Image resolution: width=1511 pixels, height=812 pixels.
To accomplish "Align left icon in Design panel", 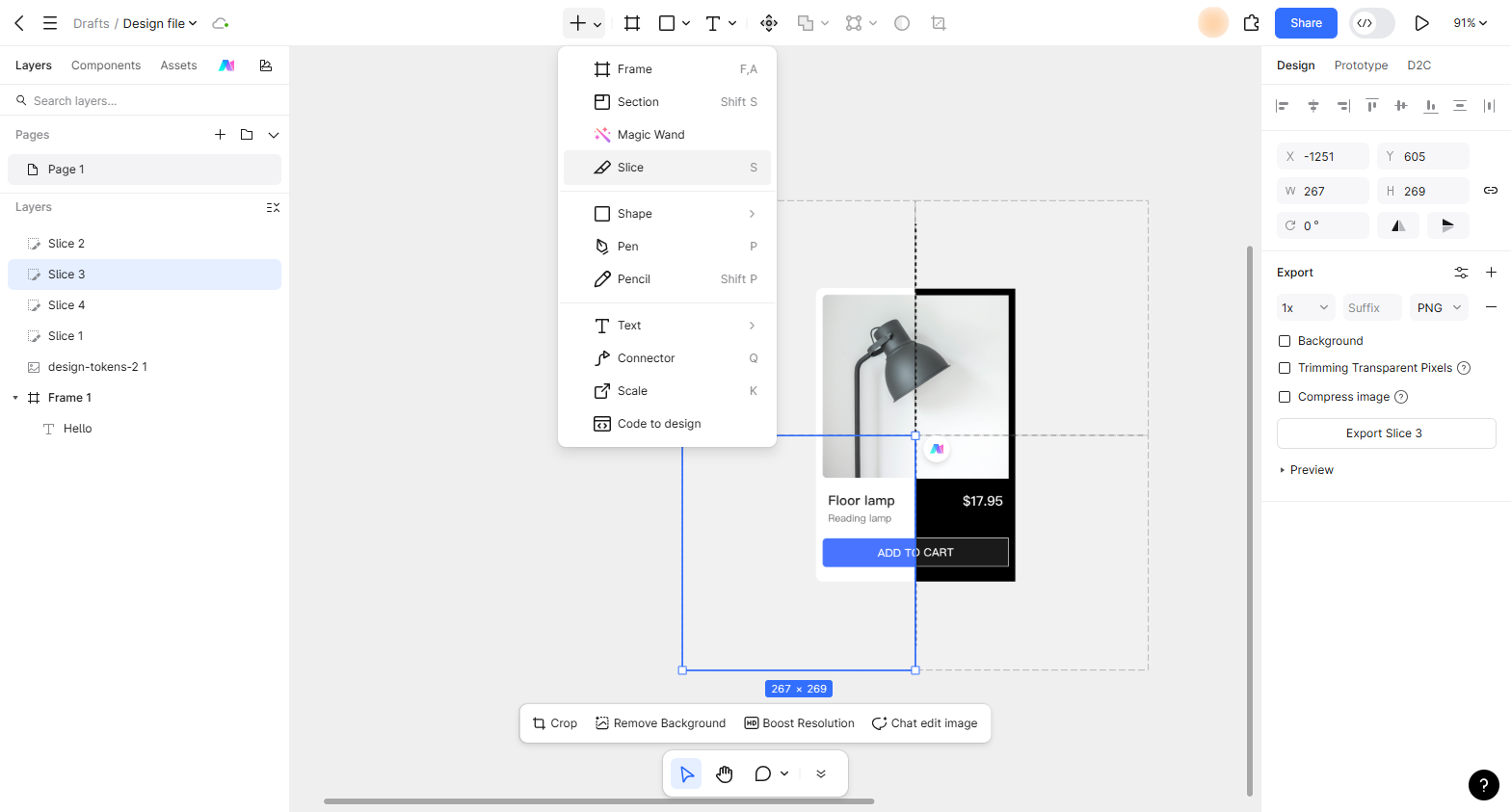I will (x=1283, y=106).
